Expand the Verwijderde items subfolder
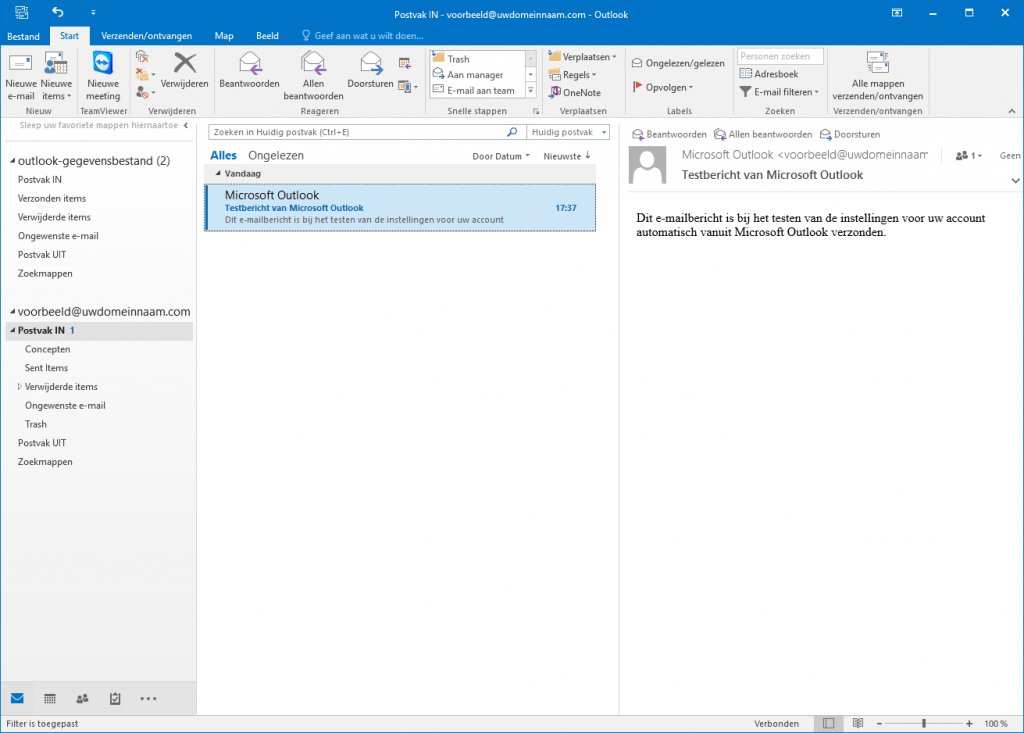The image size is (1024, 733). click(x=20, y=387)
